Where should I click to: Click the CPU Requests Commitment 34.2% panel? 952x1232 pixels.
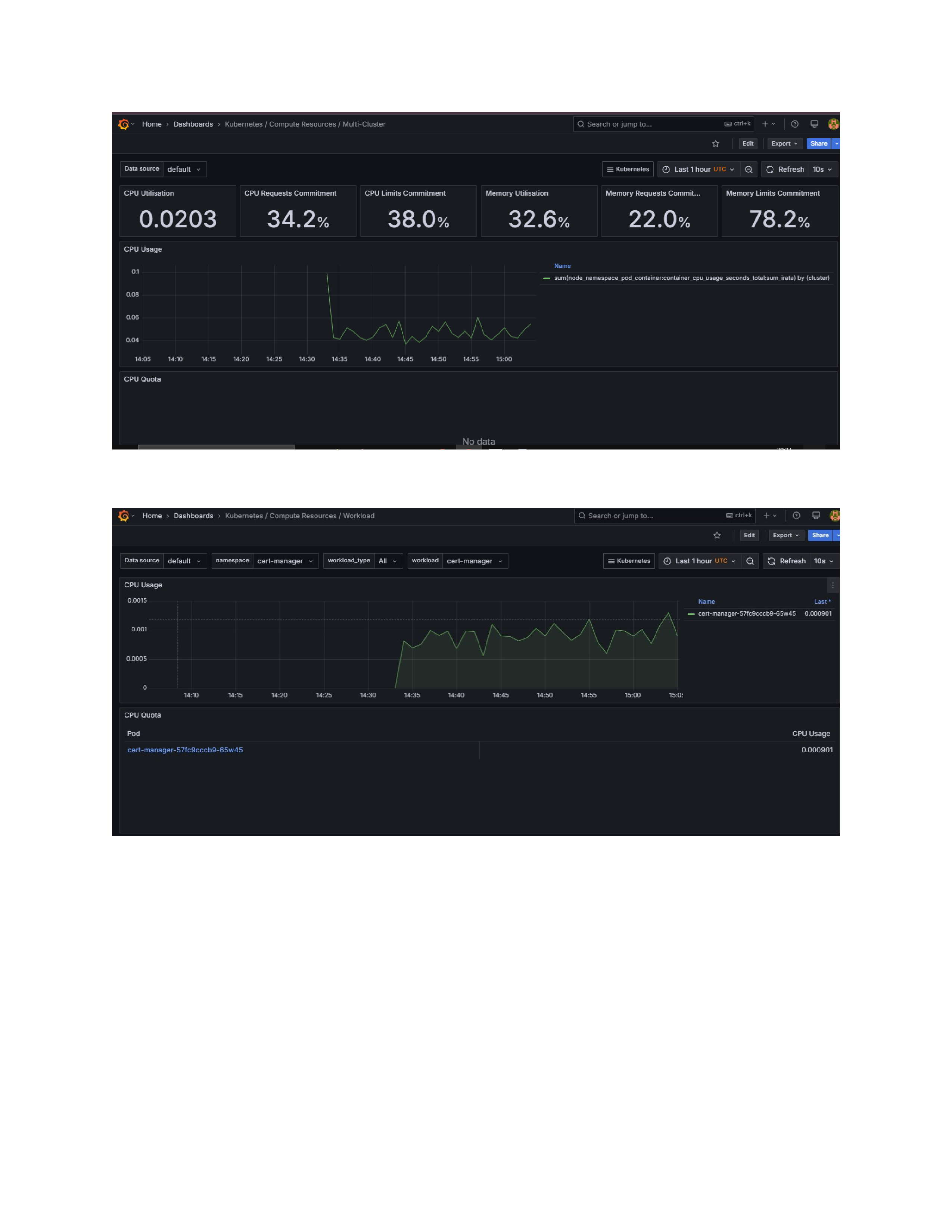pyautogui.click(x=298, y=211)
